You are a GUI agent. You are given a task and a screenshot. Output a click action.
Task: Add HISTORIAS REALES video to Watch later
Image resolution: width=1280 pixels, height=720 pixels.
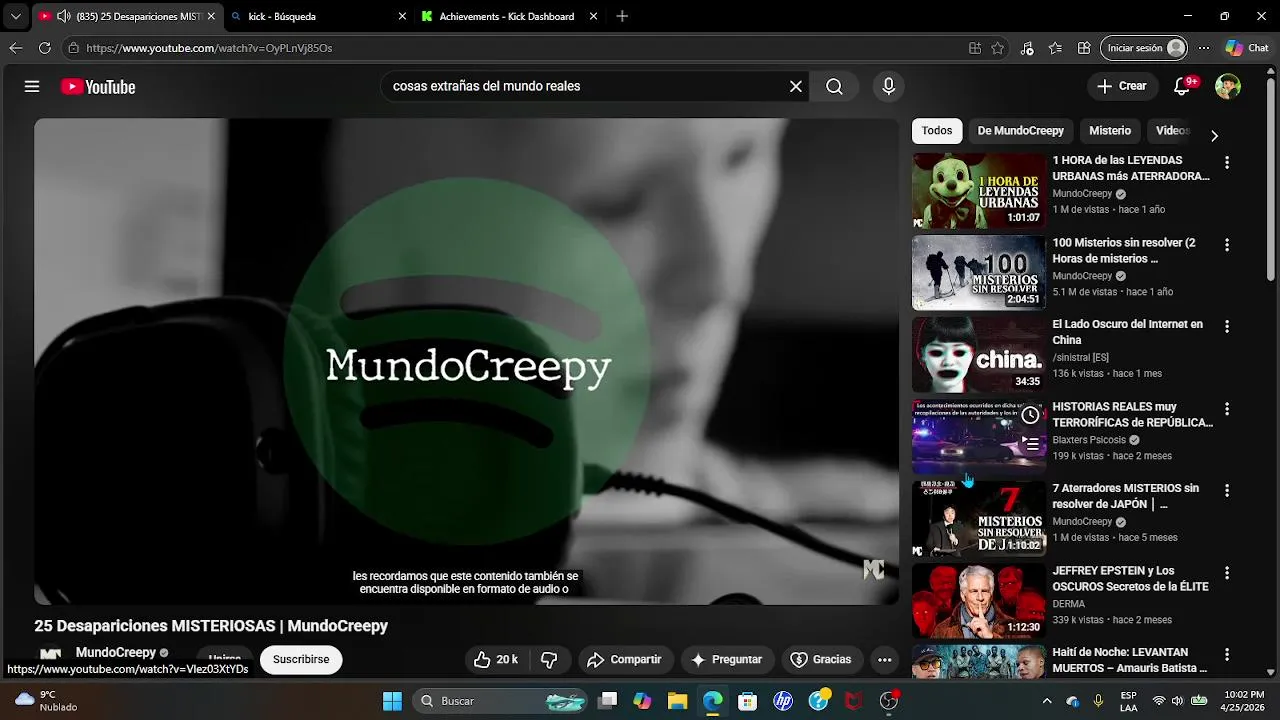tap(1030, 415)
